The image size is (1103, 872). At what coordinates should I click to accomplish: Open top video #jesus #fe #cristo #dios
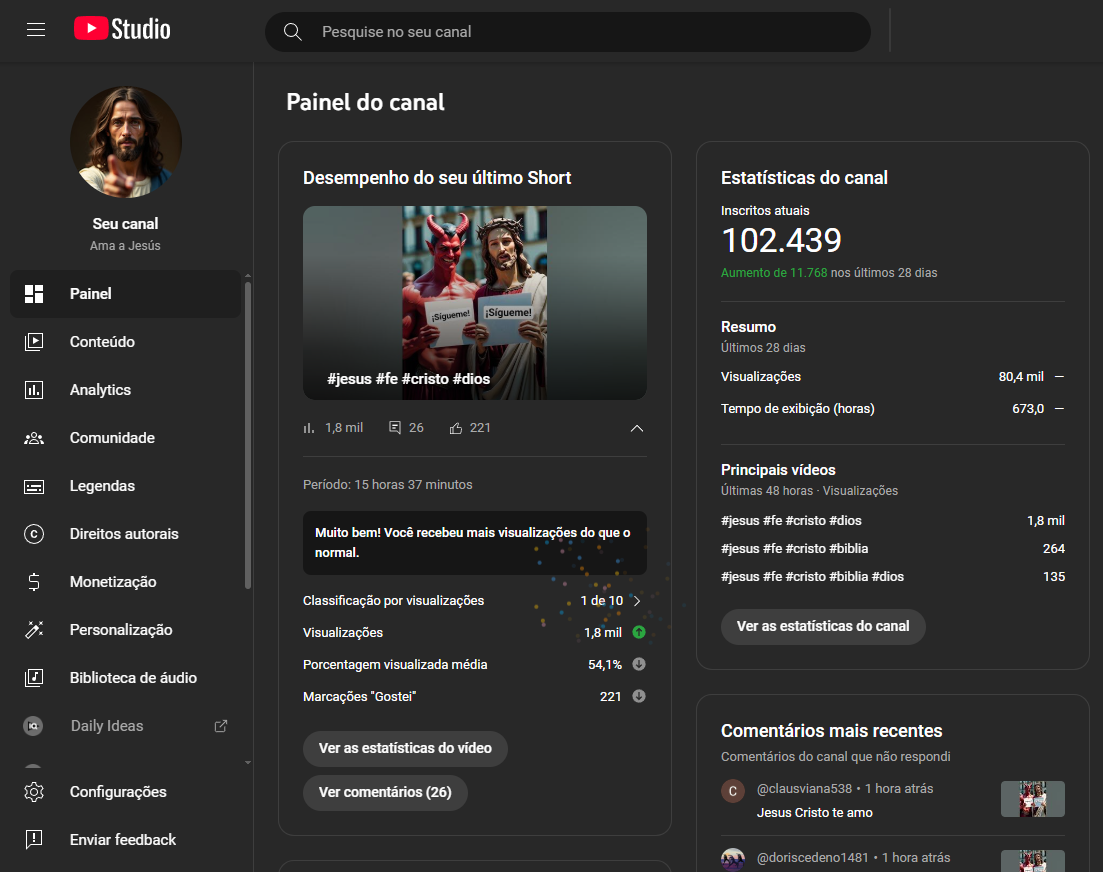[x=791, y=520]
